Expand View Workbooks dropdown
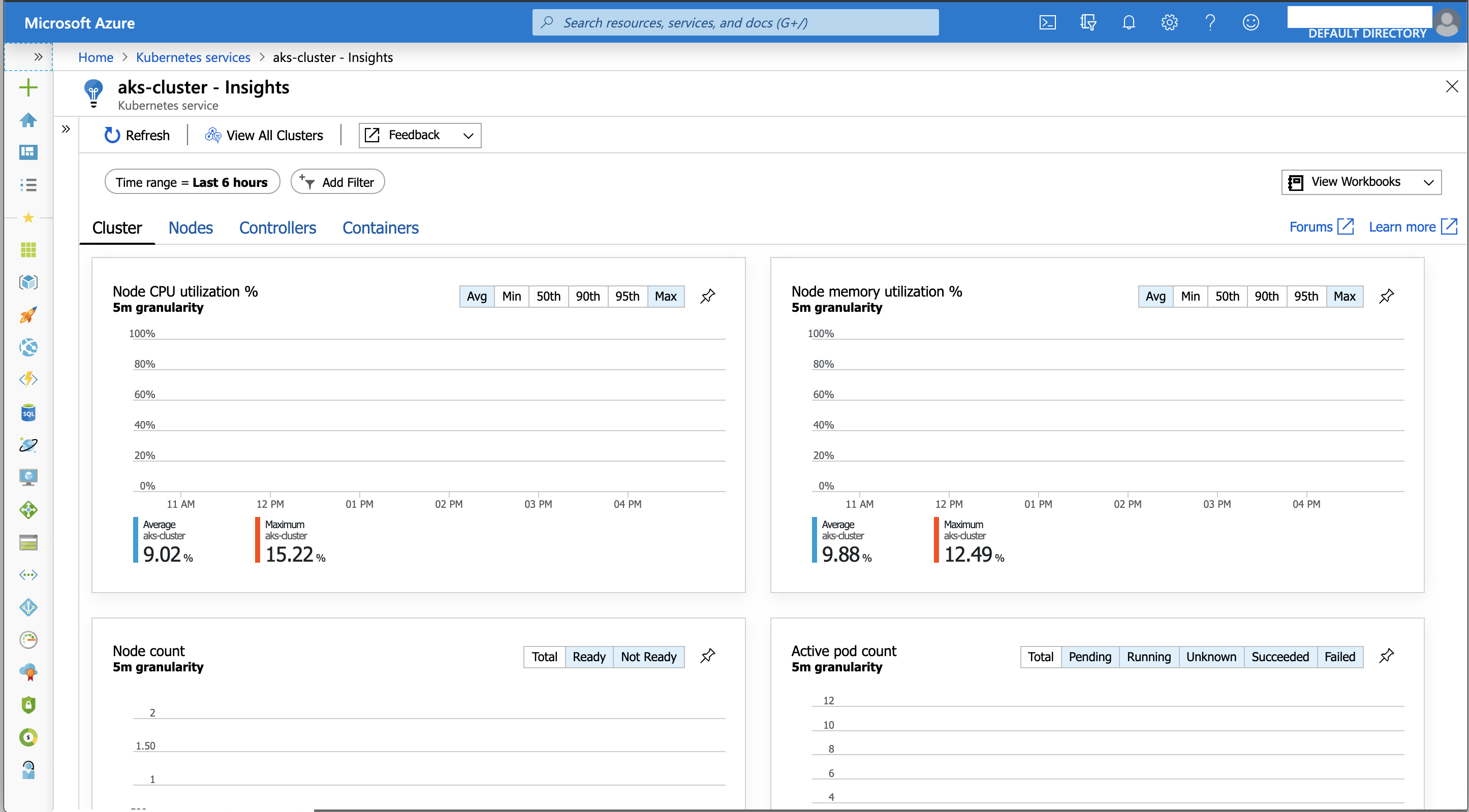 click(1361, 182)
